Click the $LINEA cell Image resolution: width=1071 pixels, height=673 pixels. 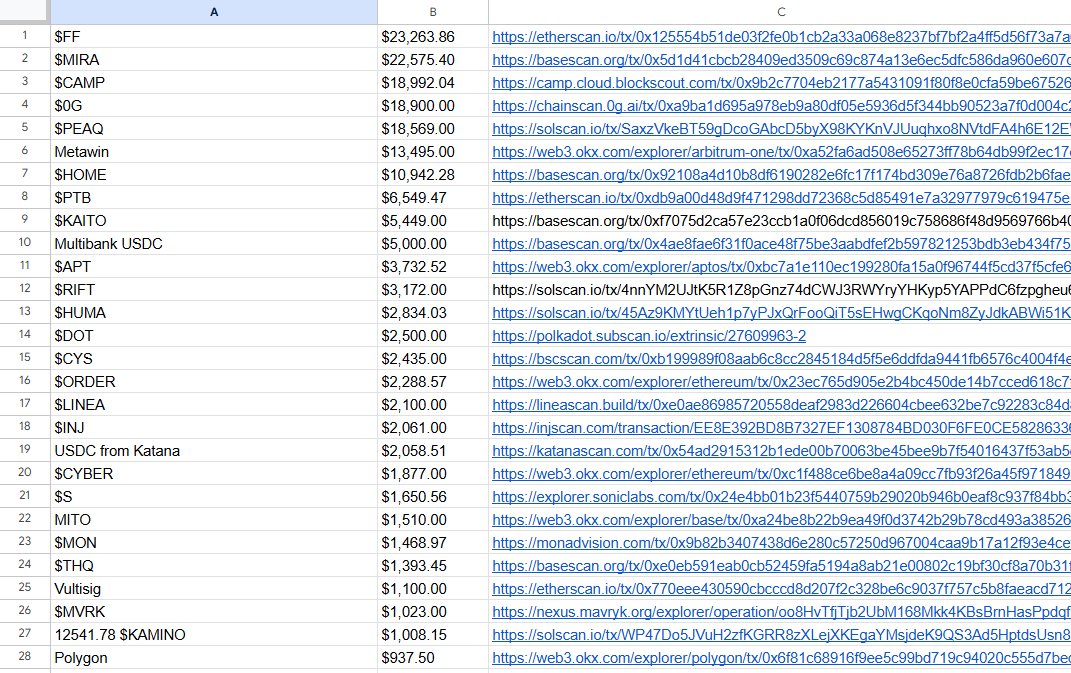pos(214,405)
